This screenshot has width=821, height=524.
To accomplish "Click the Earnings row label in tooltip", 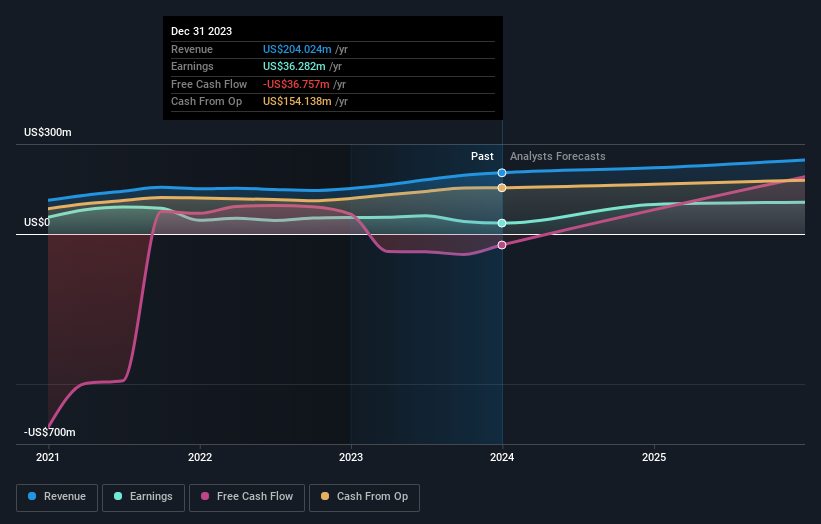I will click(192, 66).
